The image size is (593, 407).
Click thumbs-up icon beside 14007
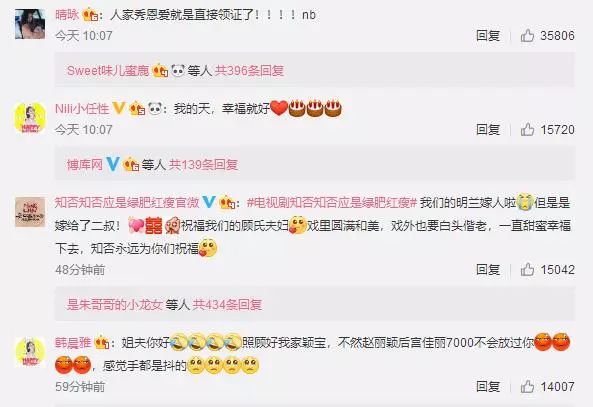(527, 387)
